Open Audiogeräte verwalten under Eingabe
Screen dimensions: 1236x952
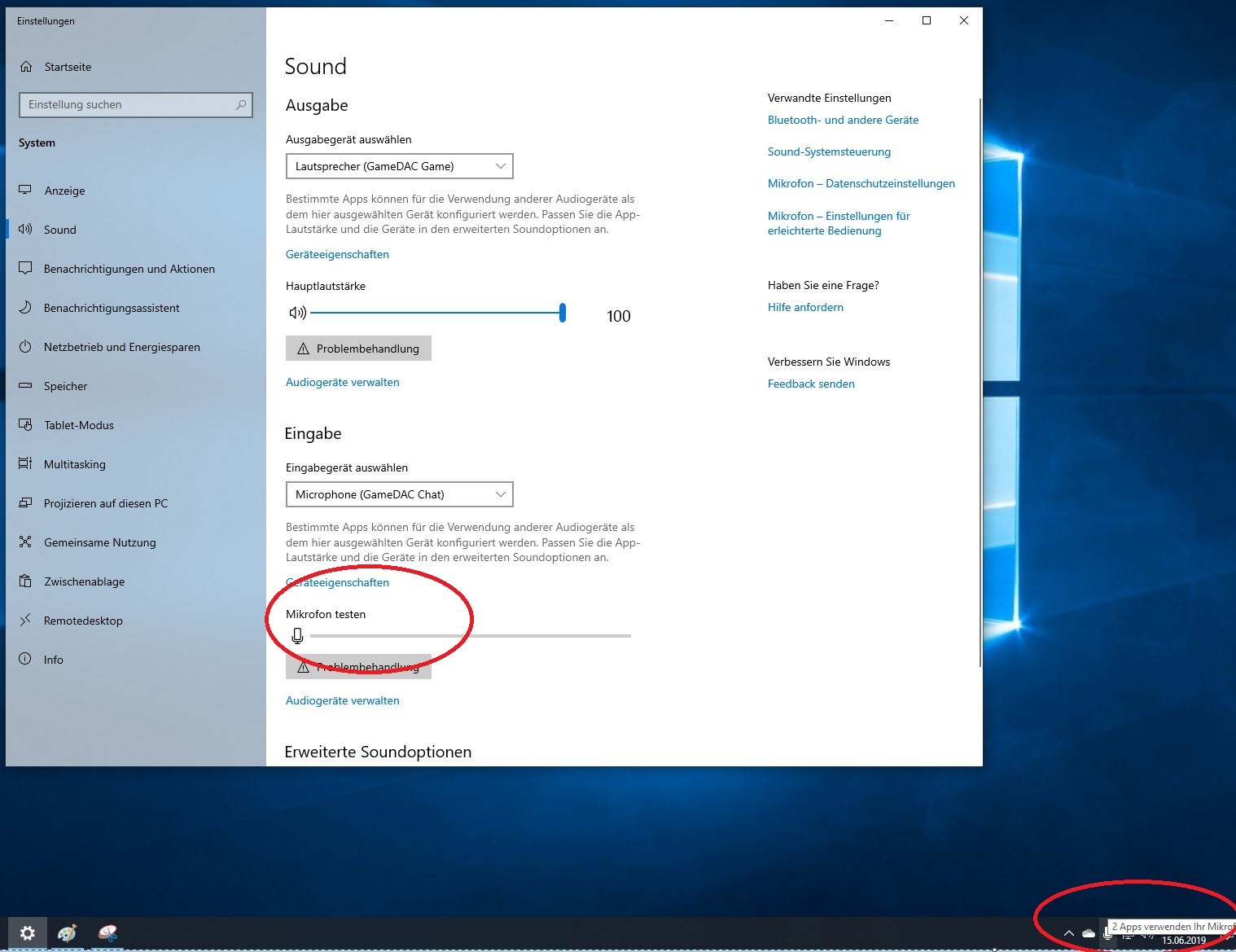point(343,700)
